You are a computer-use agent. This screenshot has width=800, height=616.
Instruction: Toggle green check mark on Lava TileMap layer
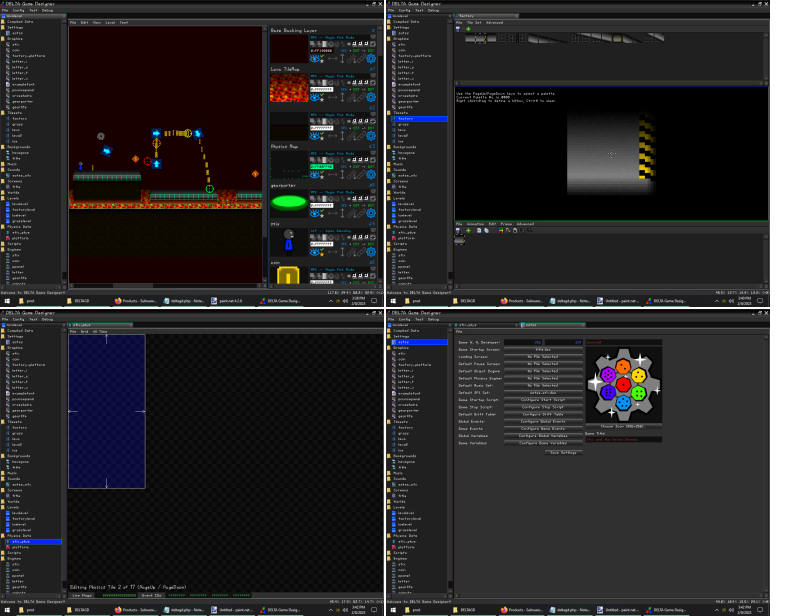[322, 94]
